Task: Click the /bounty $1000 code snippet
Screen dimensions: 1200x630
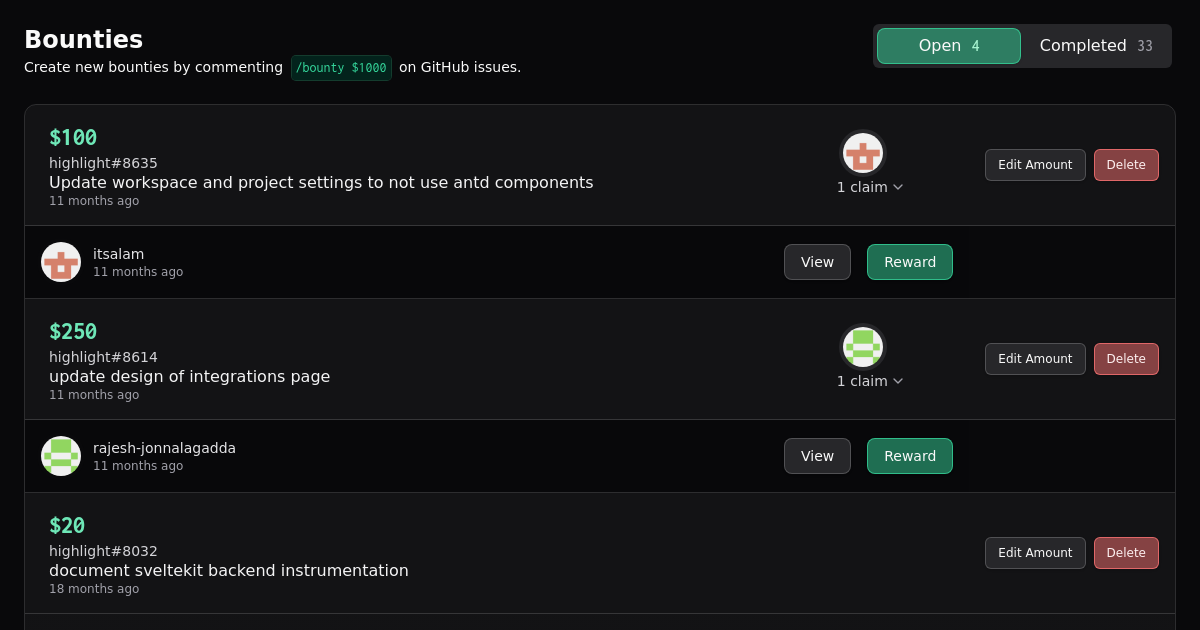Action: click(x=341, y=68)
